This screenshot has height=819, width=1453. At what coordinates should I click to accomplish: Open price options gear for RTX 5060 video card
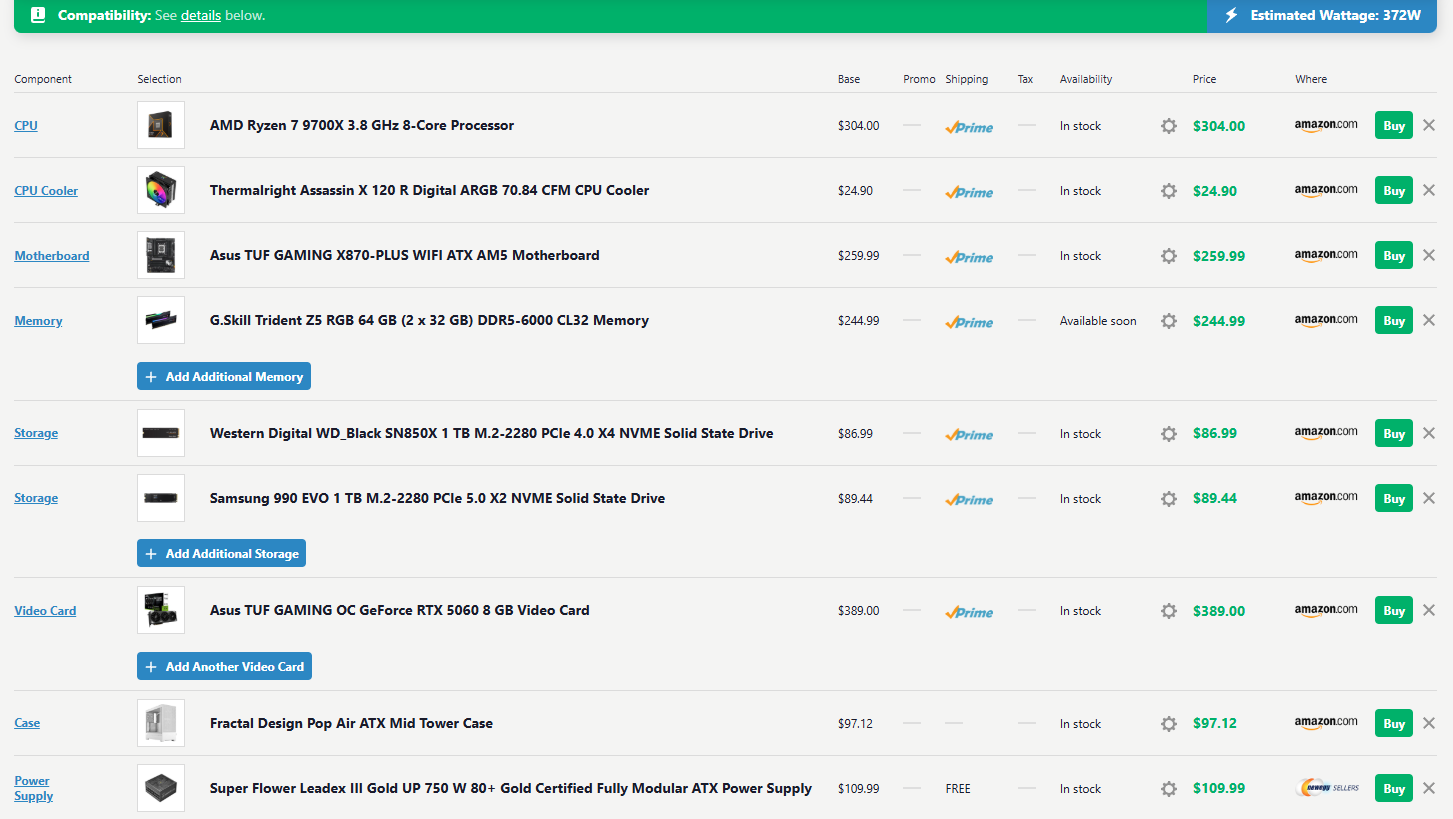coord(1168,611)
